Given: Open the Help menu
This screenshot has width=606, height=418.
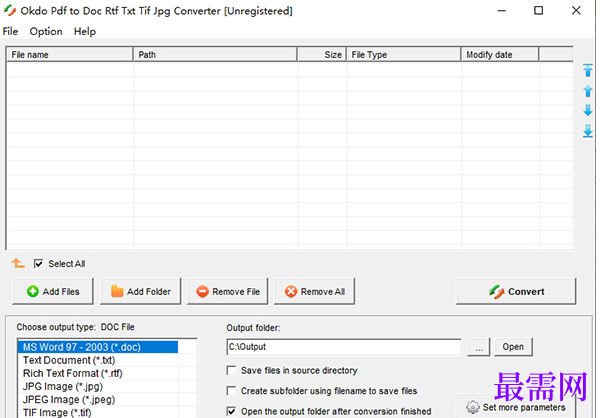Looking at the screenshot, I should [85, 31].
